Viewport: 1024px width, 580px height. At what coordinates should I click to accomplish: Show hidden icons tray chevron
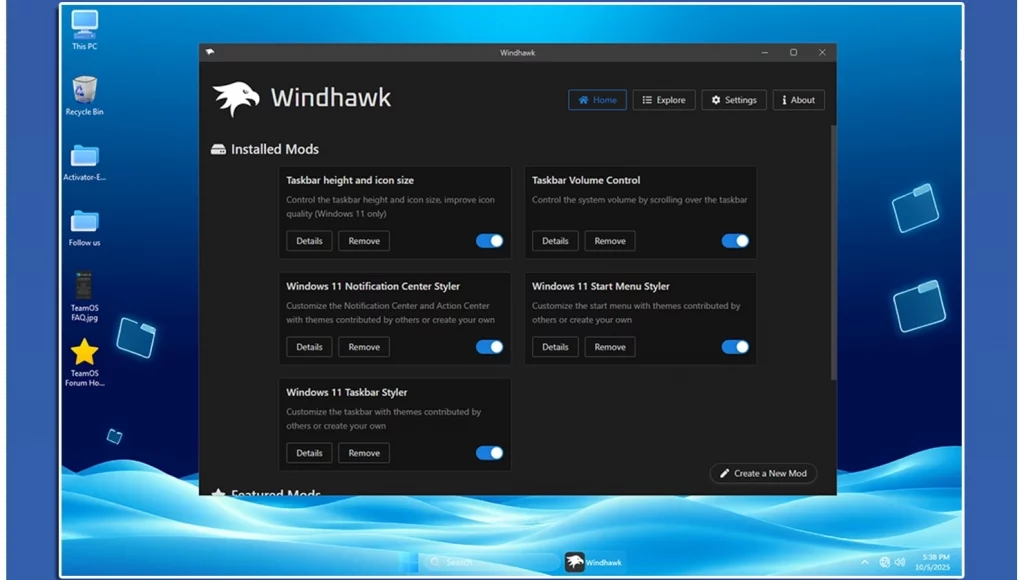[x=864, y=562]
